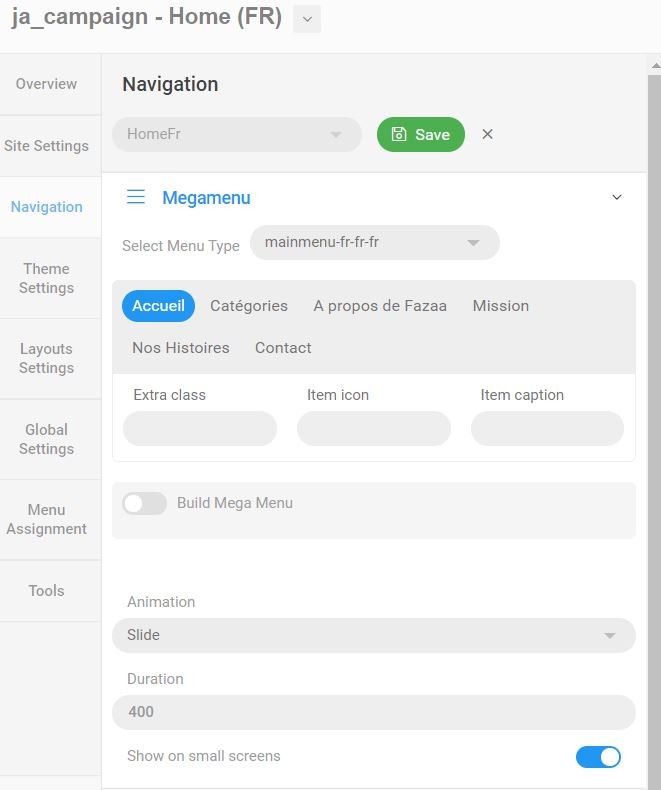Screen dimensions: 661x790
Task: Disable Show on small screens switch
Action: click(598, 757)
